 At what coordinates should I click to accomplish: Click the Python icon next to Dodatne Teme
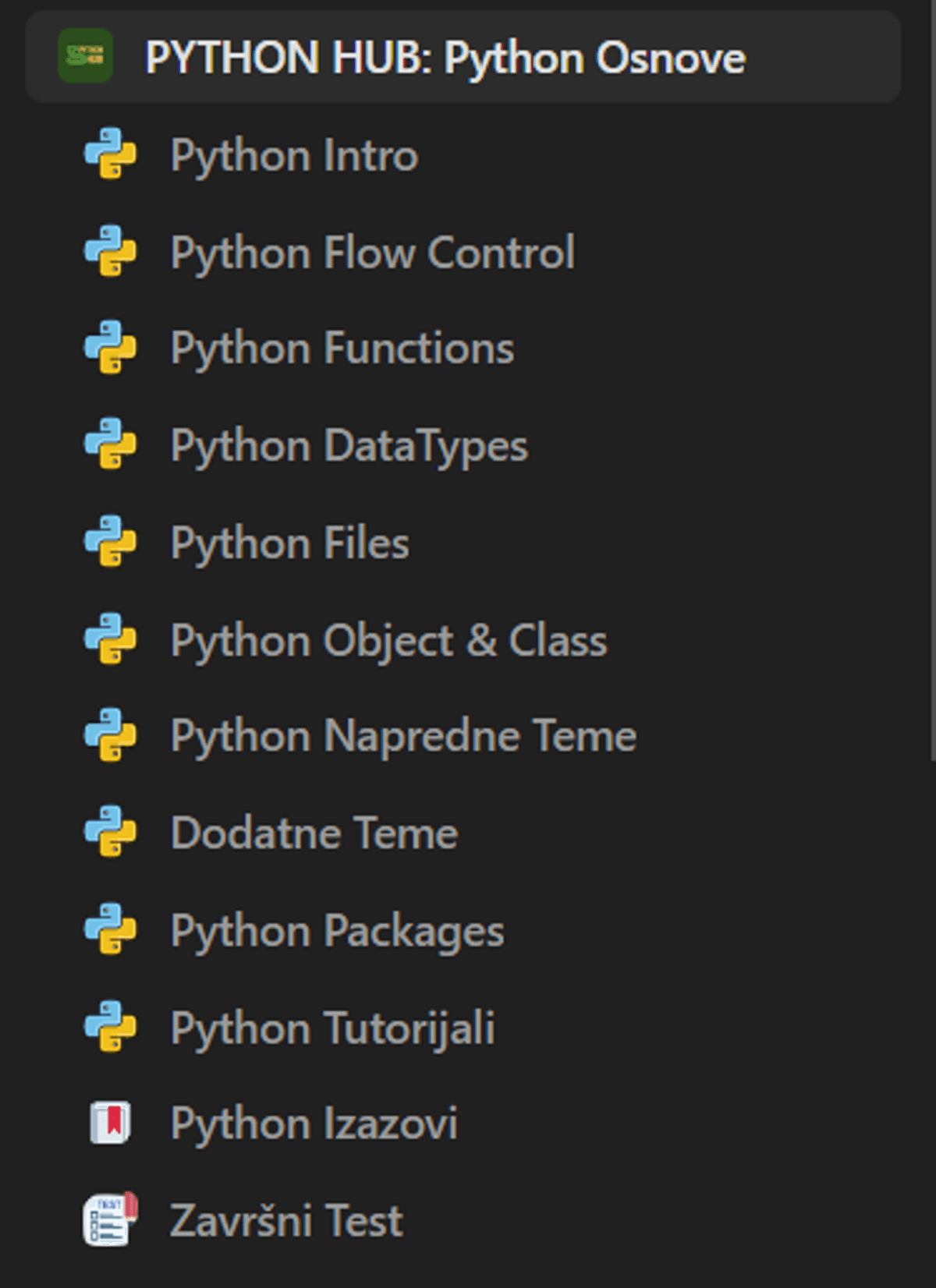pyautogui.click(x=110, y=831)
